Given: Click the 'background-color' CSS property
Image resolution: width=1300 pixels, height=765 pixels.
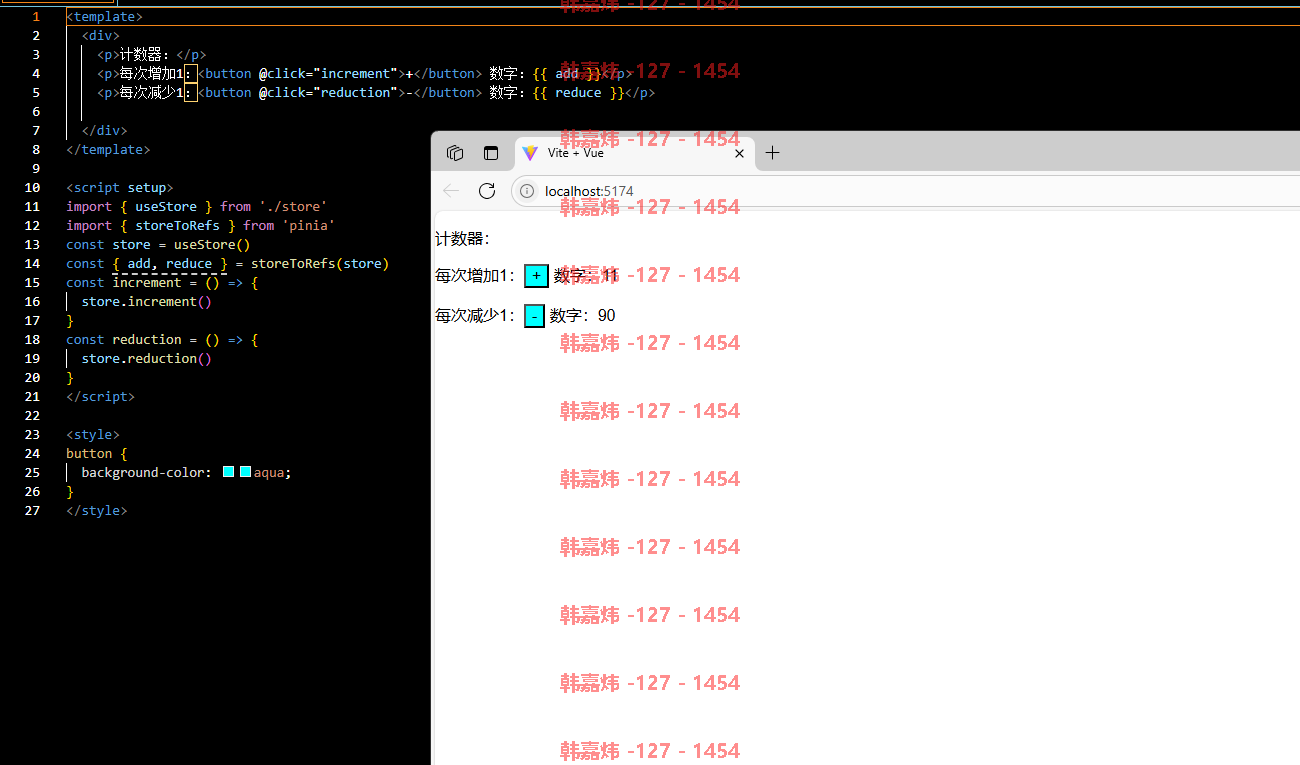Looking at the screenshot, I should click(x=143, y=472).
